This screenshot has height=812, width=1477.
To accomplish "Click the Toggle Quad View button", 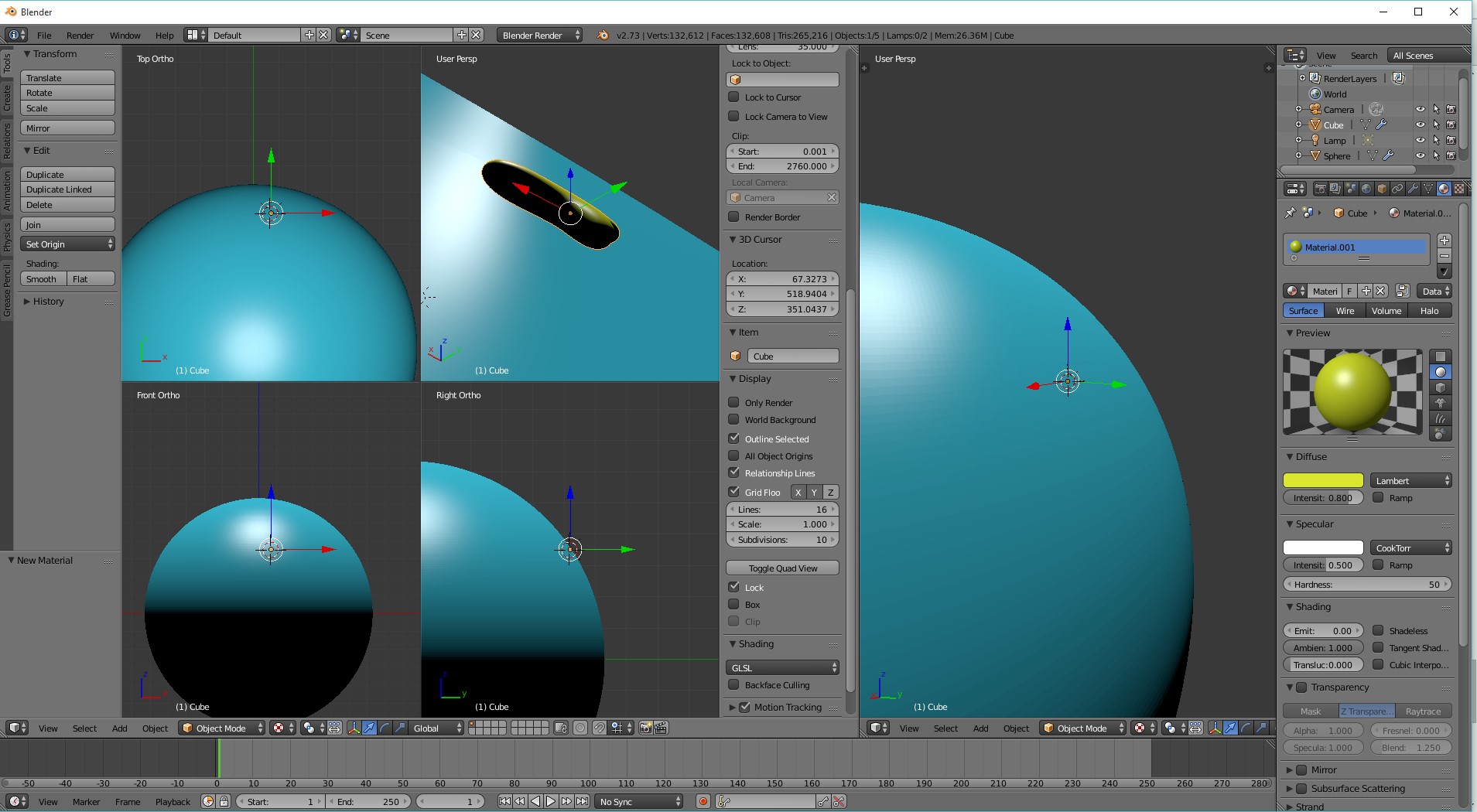I will click(782, 568).
